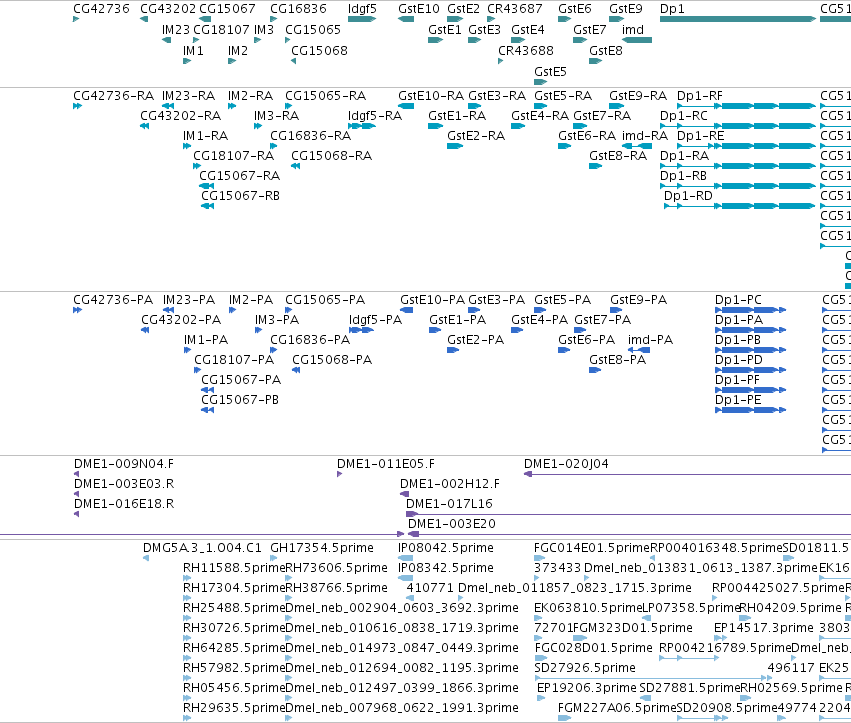Screen dimensions: 851x723
Task: Select the teal Idgf5 gene glyph
Action: [x=362, y=19]
